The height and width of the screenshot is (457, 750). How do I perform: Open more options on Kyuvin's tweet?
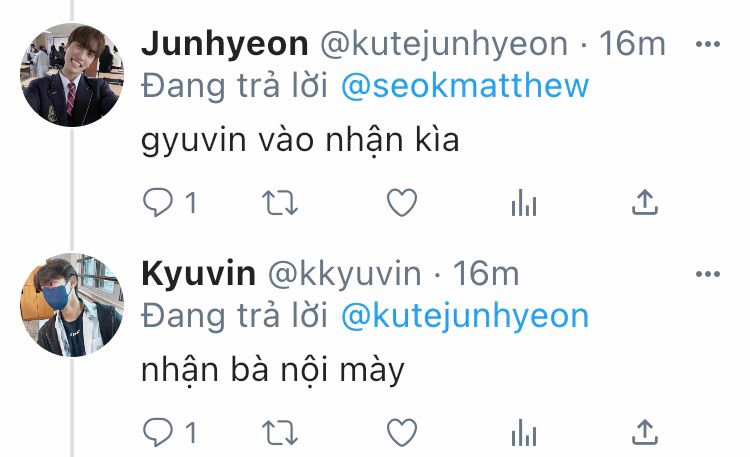click(708, 274)
